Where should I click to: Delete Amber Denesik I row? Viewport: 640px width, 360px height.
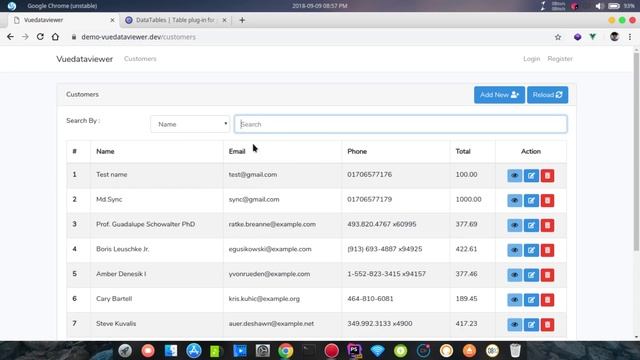547,275
